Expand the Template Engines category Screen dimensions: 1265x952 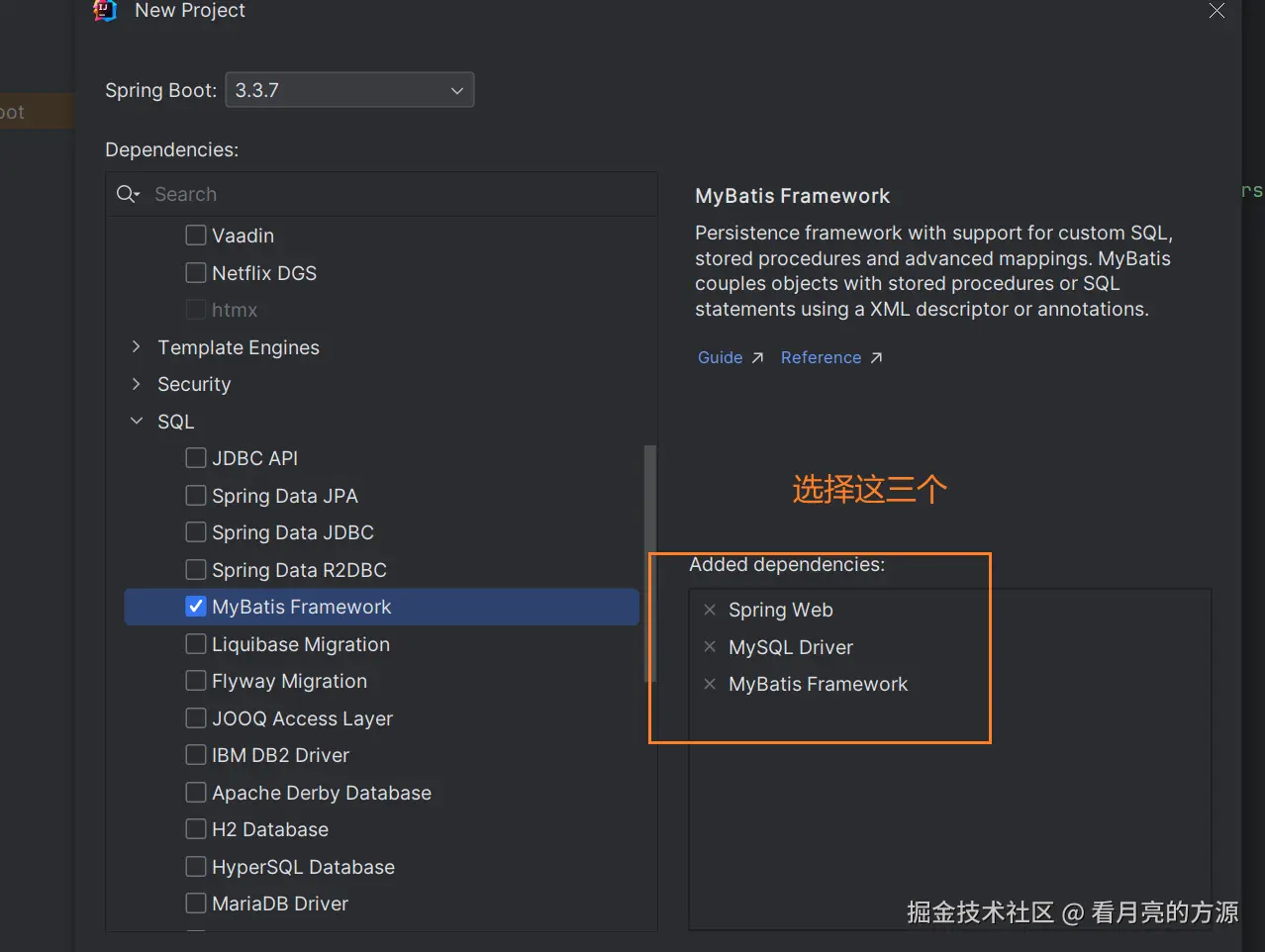(x=137, y=347)
